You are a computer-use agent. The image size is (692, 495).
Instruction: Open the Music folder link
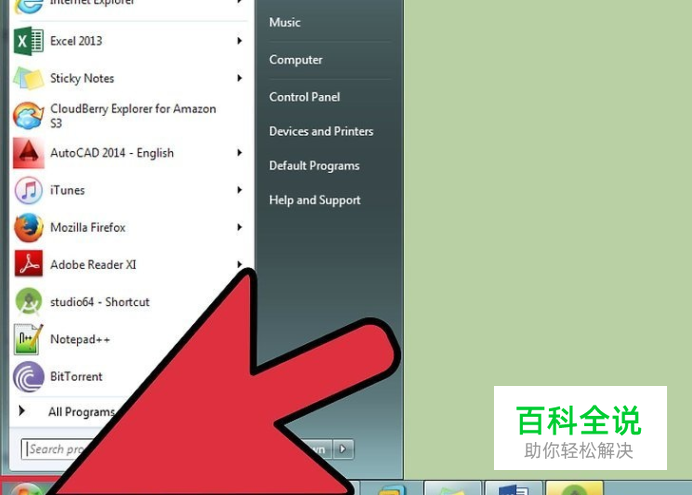click(285, 22)
